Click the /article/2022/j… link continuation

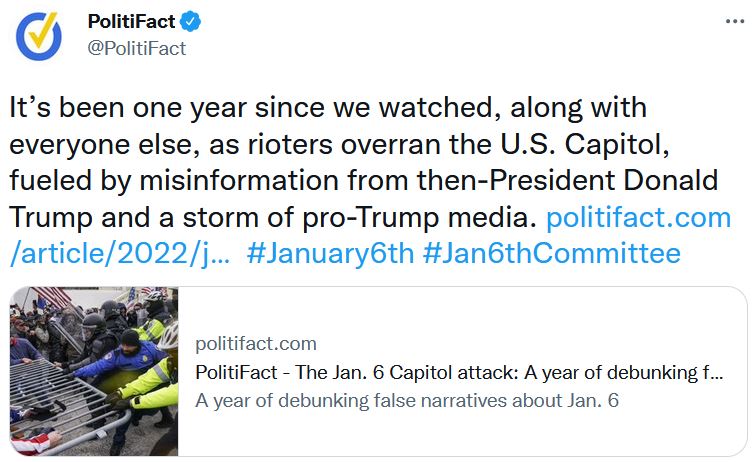point(120,252)
